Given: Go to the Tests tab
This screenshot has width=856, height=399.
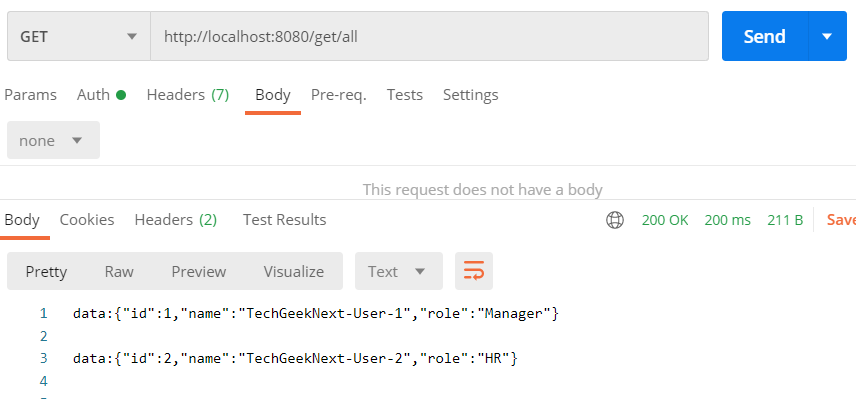Looking at the screenshot, I should pos(405,95).
